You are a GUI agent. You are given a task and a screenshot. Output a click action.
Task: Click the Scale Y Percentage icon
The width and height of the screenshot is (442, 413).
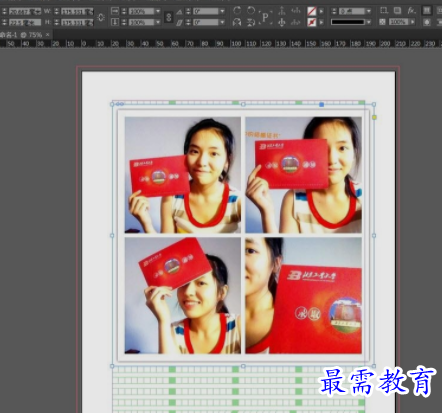115,22
